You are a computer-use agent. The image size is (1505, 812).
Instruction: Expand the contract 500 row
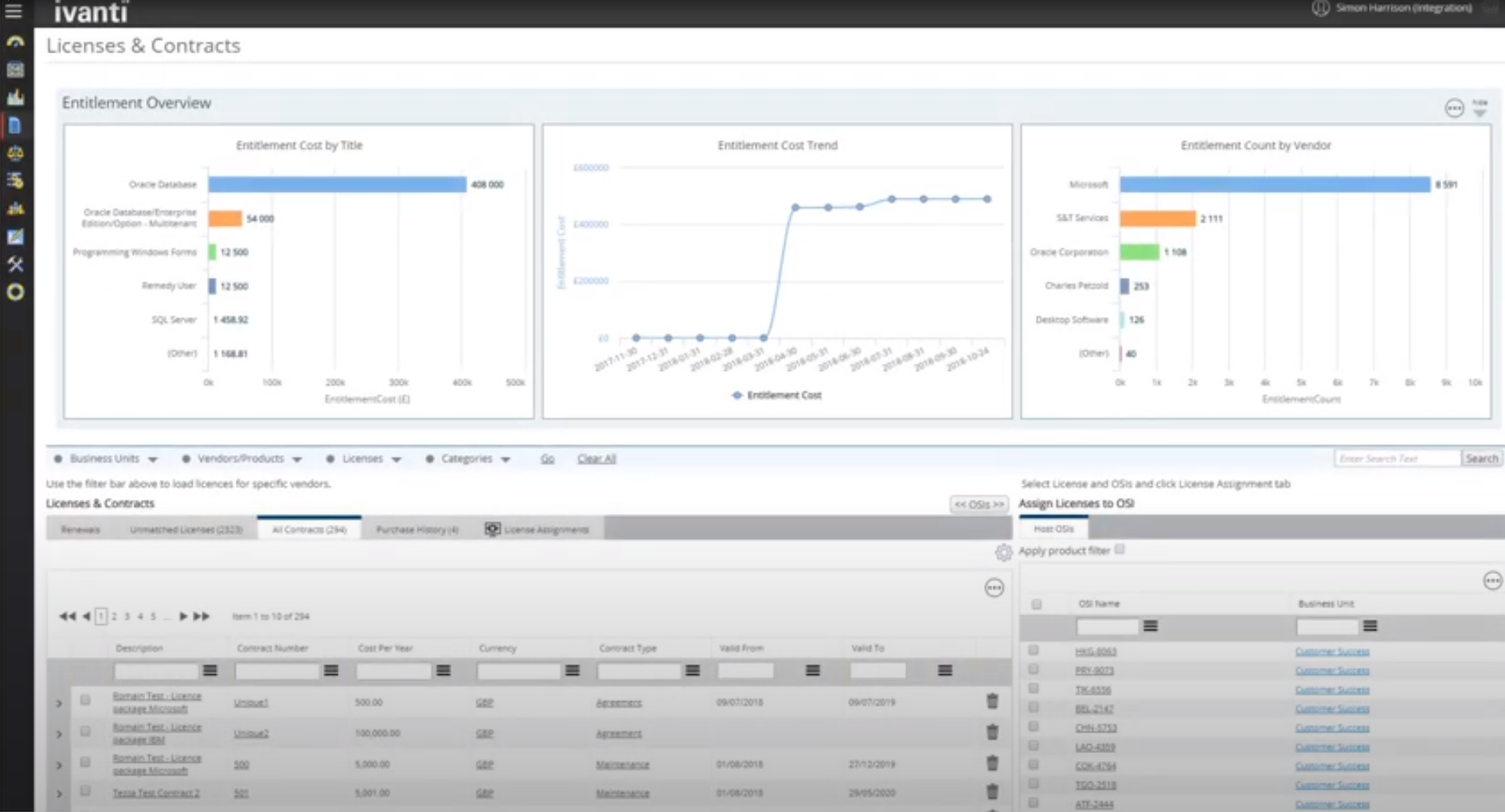[x=59, y=765]
